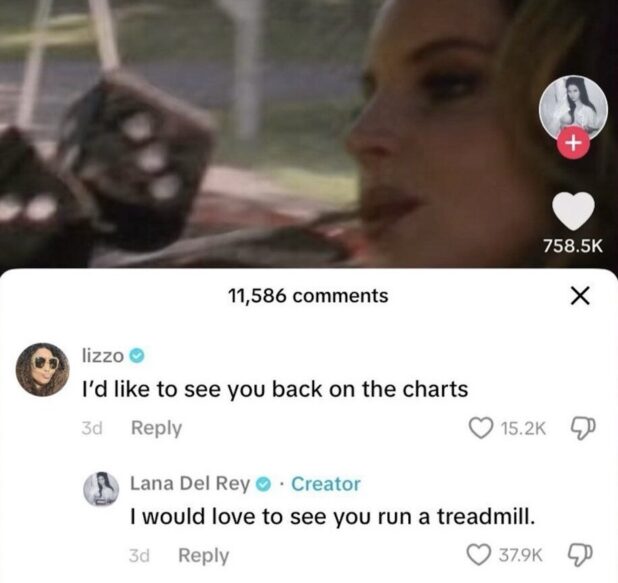Tap the 11,586 comments header
Screen dimensions: 618x583
pyautogui.click(x=308, y=296)
